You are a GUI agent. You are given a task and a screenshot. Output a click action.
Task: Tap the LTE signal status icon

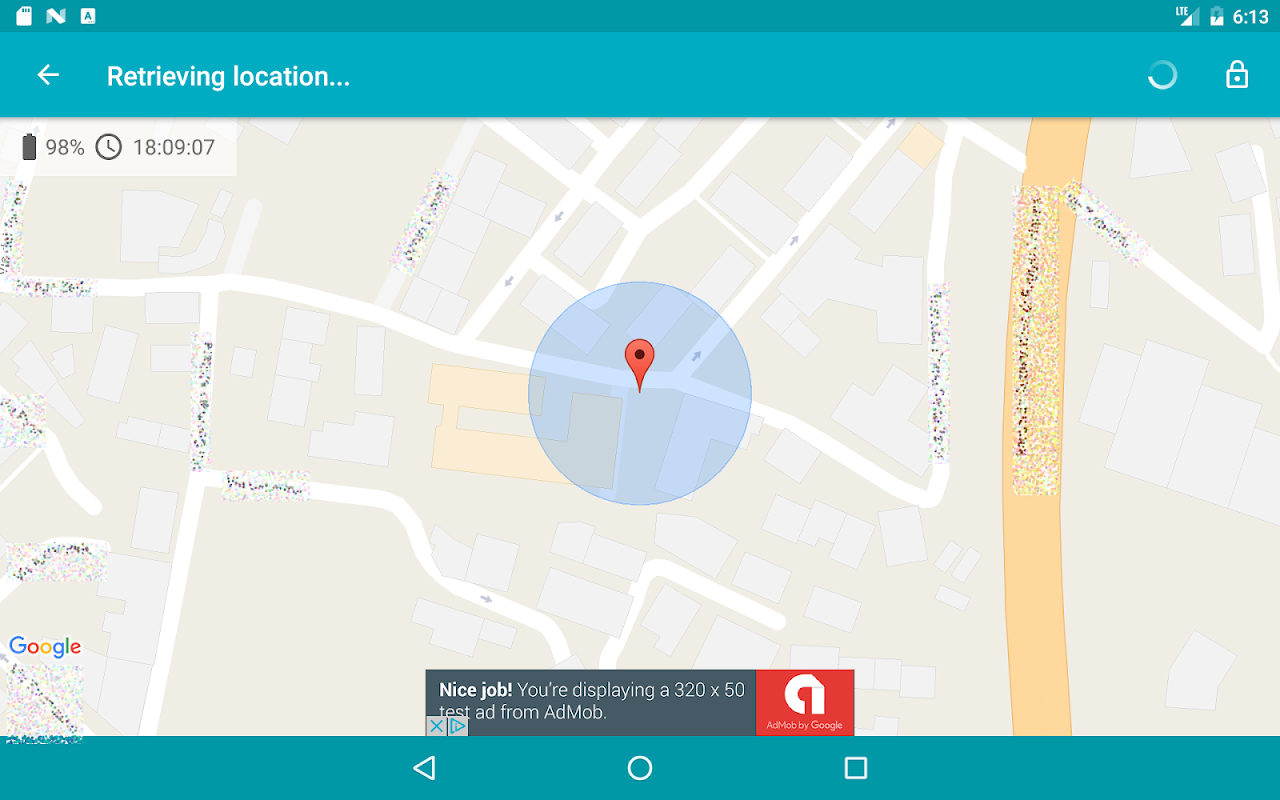coord(1187,15)
